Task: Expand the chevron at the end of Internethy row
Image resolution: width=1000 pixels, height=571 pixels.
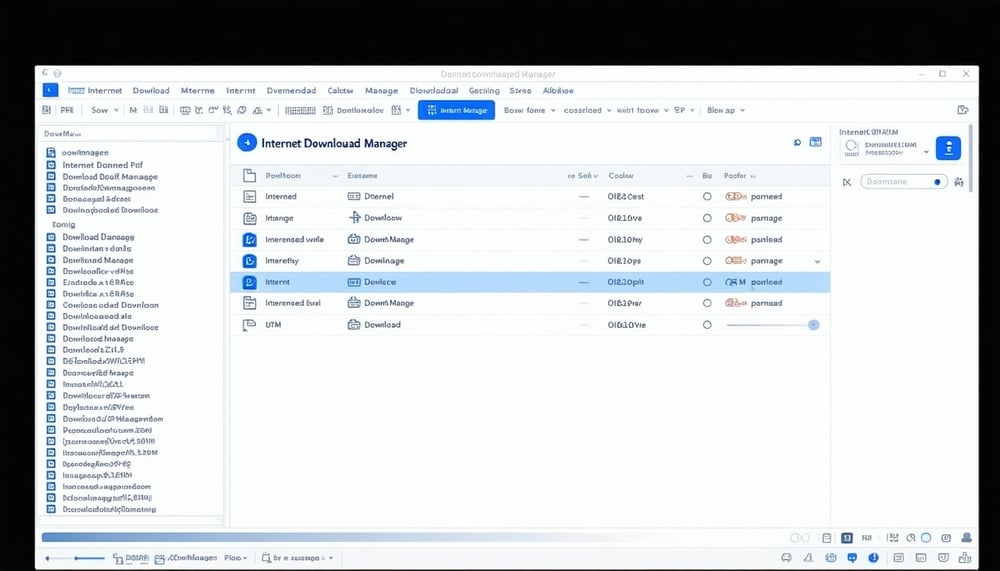Action: point(818,261)
